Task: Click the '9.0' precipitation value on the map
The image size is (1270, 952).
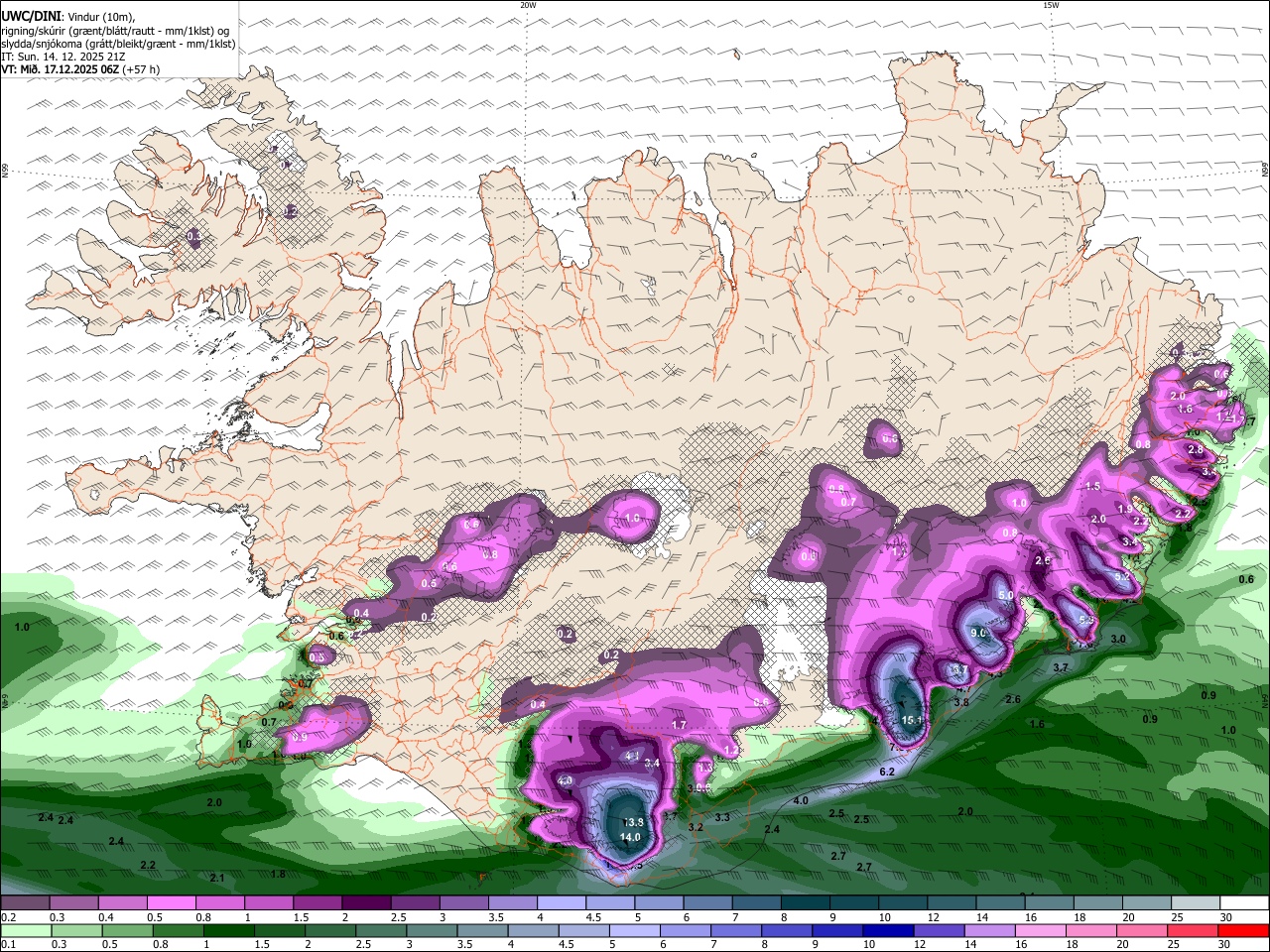Action: [978, 633]
